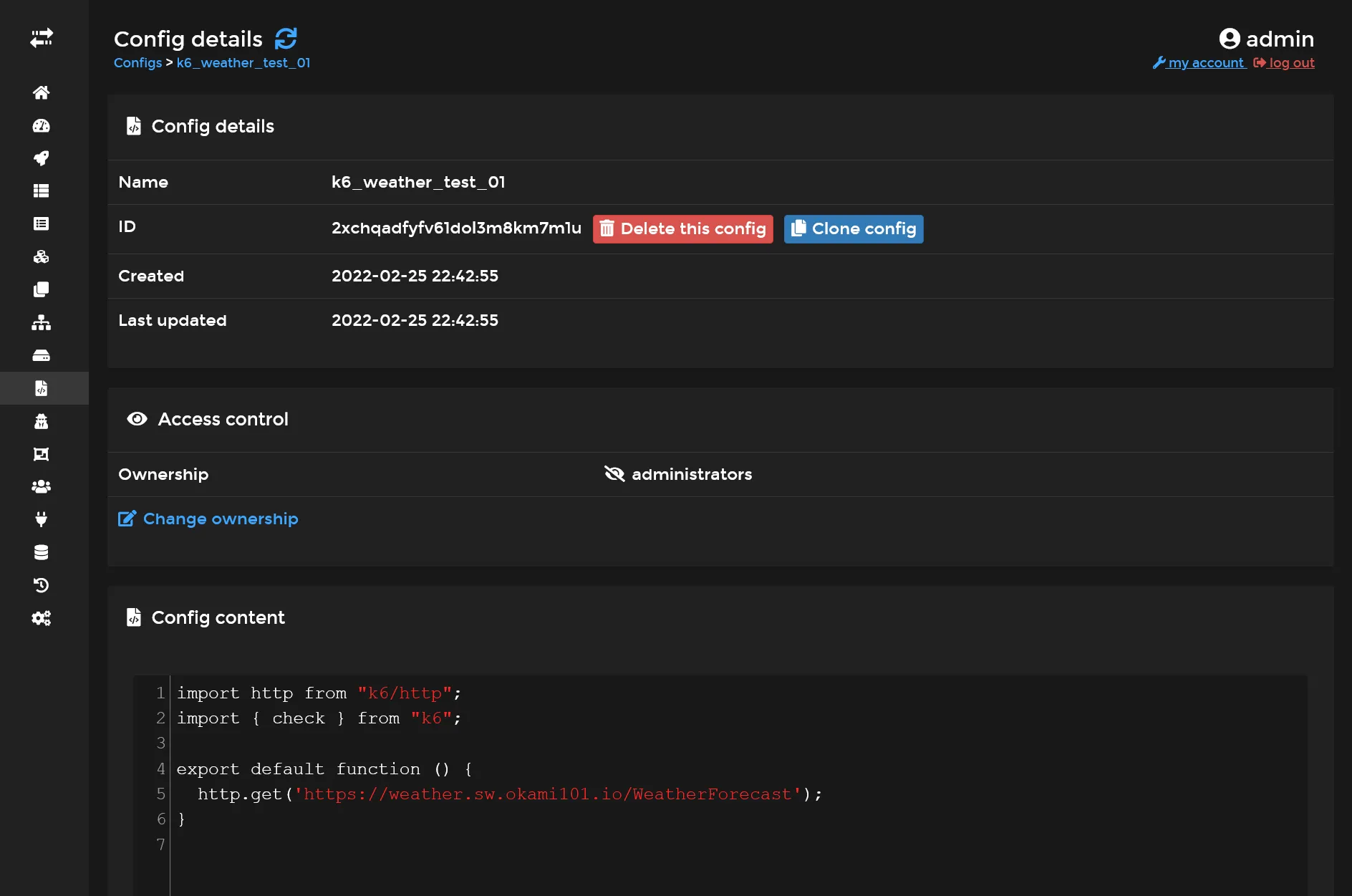Open the dashboard gauge icon
This screenshot has height=896, width=1352.
(41, 126)
